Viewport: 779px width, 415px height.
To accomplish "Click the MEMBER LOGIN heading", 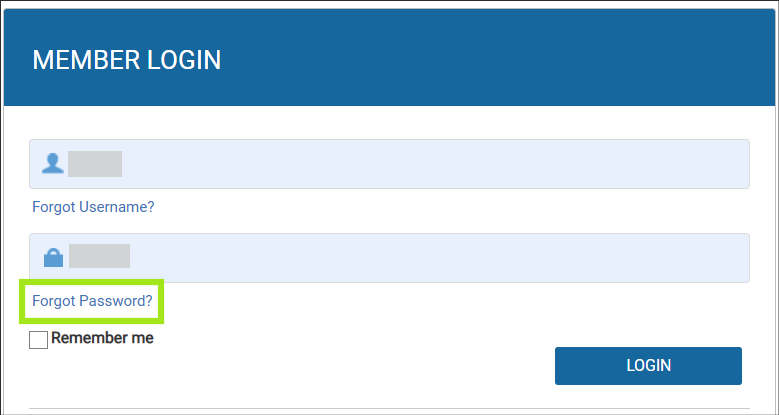I will (127, 60).
